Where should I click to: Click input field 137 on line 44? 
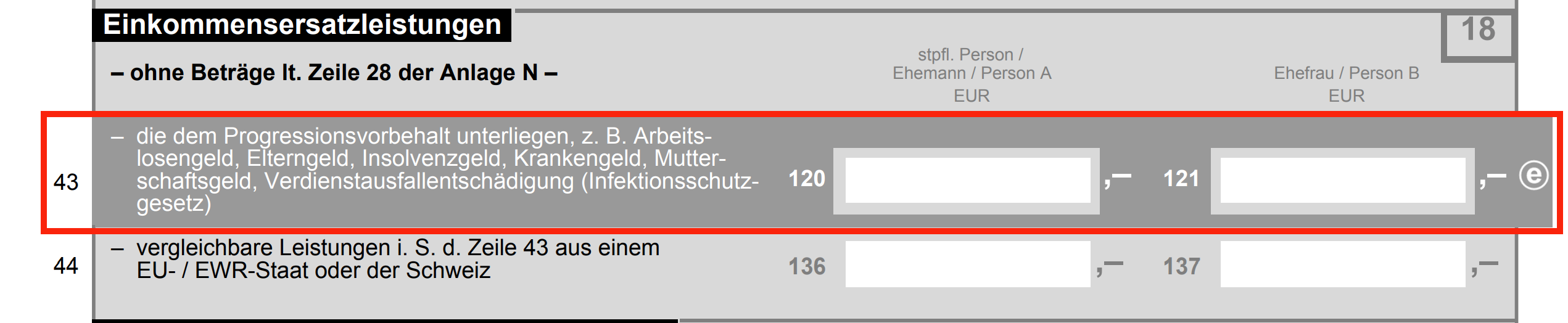[1343, 264]
